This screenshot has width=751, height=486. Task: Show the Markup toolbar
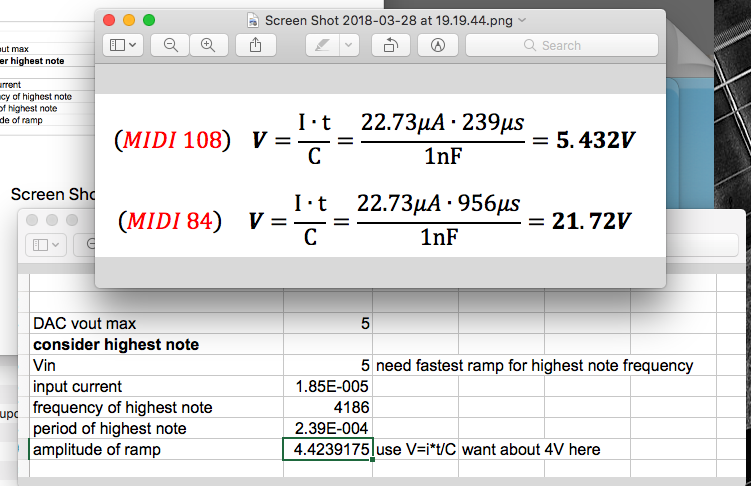(x=437, y=45)
